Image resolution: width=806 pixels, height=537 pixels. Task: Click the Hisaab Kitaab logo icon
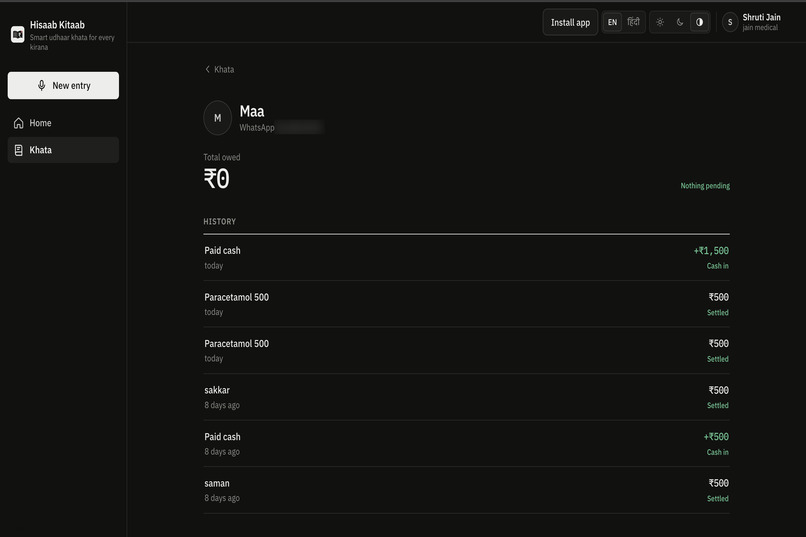pyautogui.click(x=17, y=34)
